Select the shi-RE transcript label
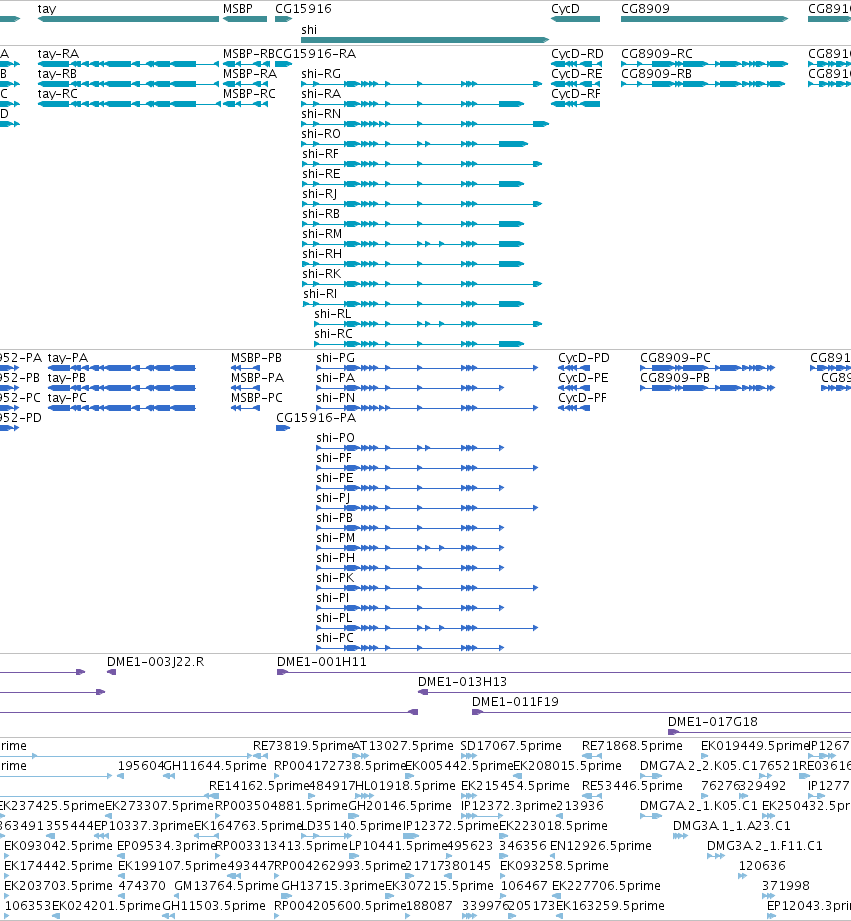Image resolution: width=851 pixels, height=921 pixels. click(x=321, y=174)
